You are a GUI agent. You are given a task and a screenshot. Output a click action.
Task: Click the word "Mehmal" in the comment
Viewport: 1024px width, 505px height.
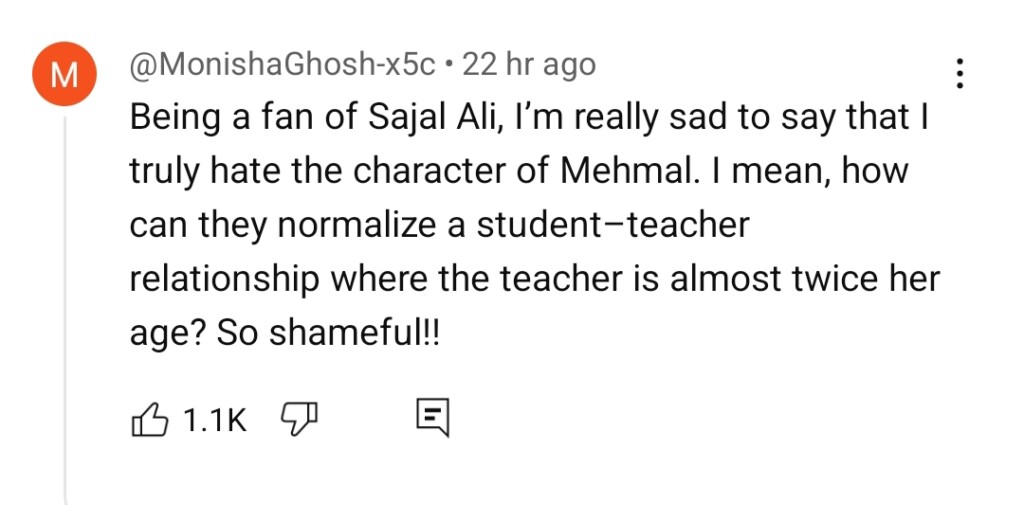[628, 171]
